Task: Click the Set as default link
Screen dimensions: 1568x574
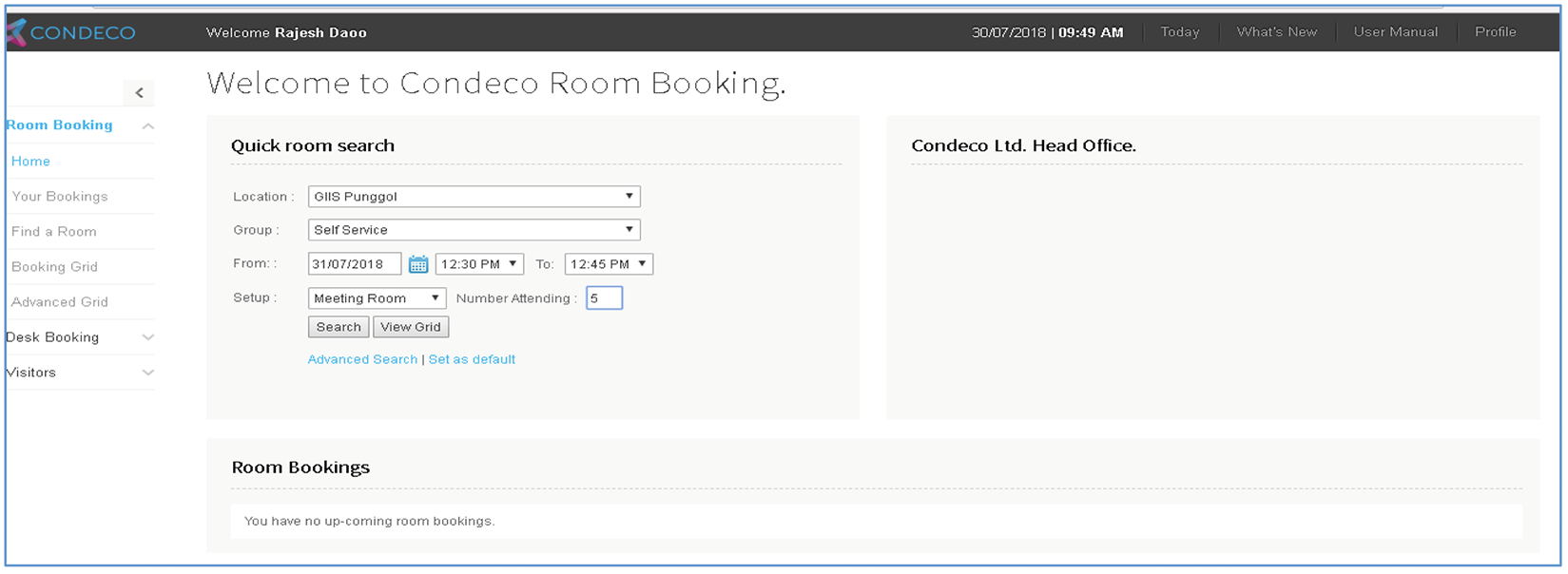Action: [x=472, y=359]
